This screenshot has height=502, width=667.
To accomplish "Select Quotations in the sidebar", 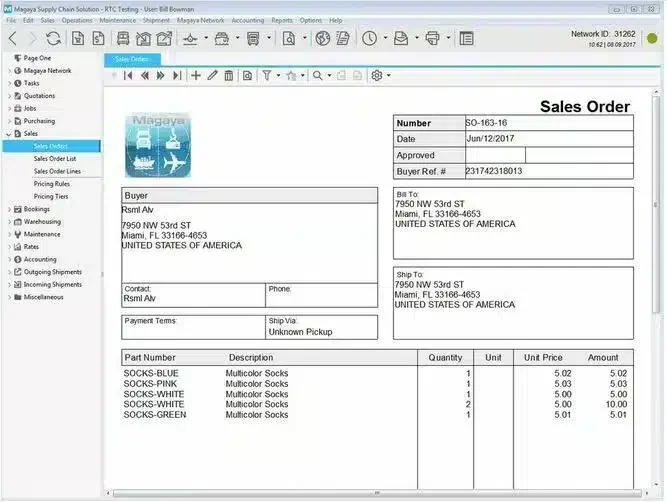I will click(x=39, y=96).
